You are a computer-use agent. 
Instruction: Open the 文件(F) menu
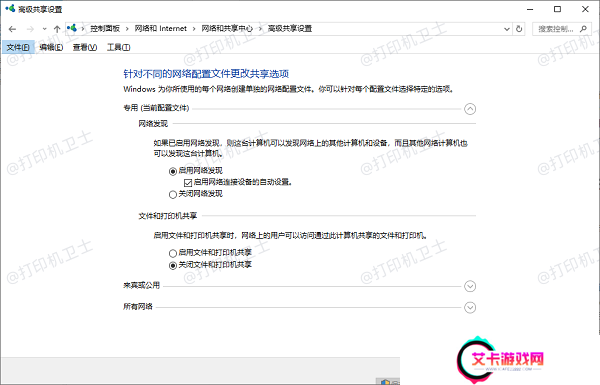coord(18,47)
